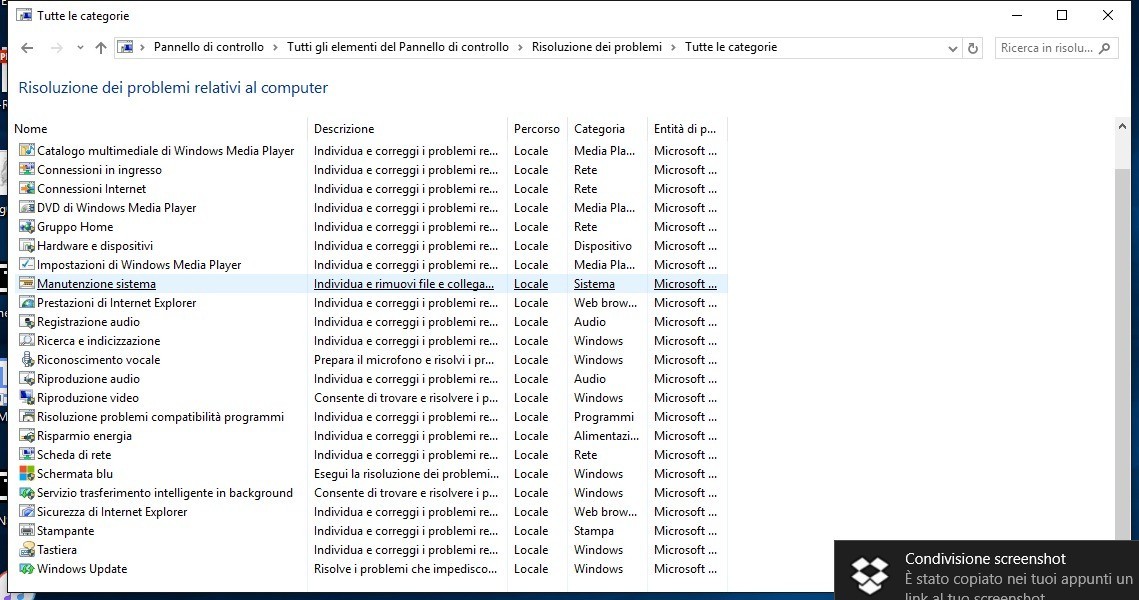
Task: Sort list by Nome column header
Action: pyautogui.click(x=31, y=129)
